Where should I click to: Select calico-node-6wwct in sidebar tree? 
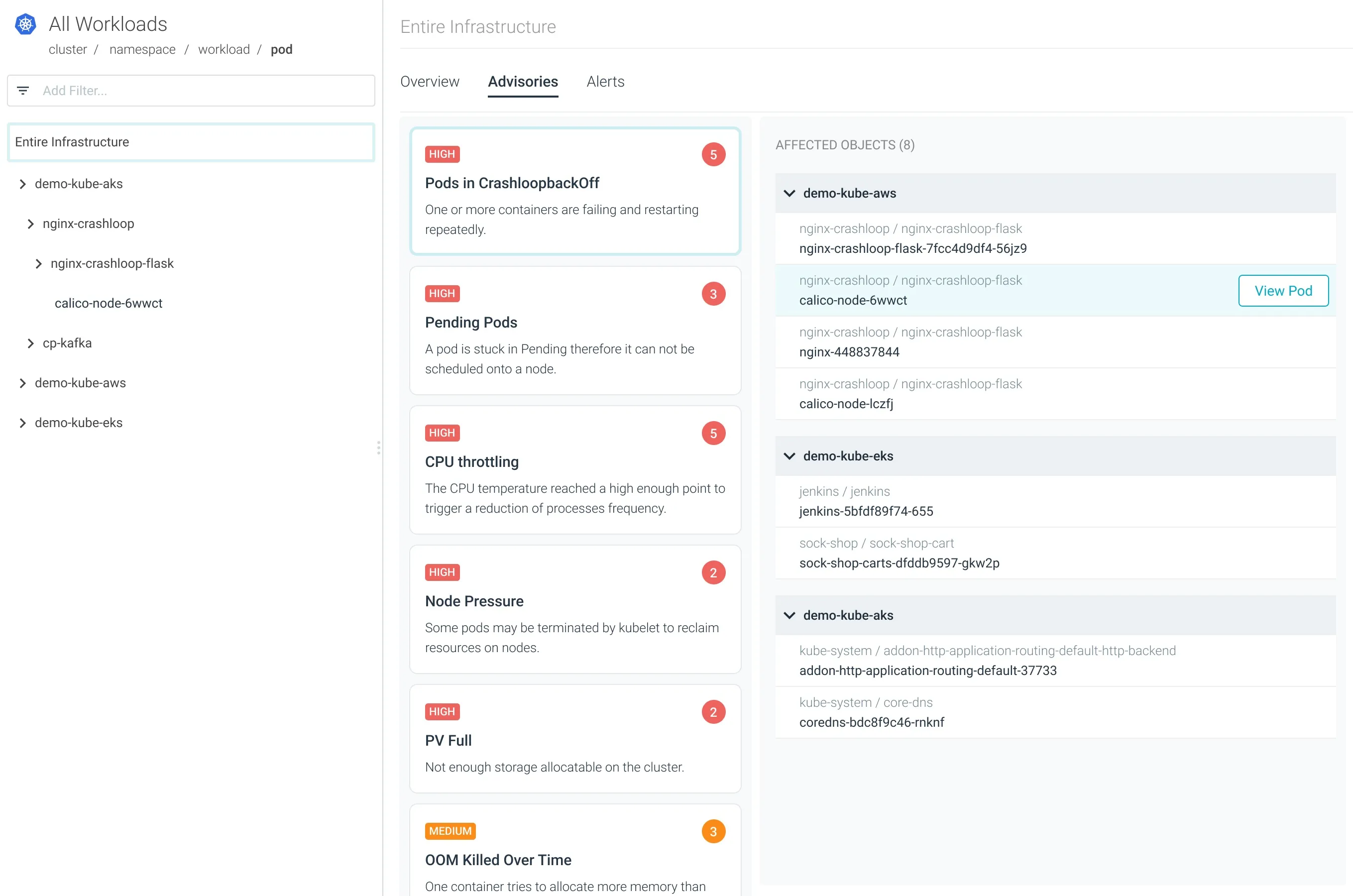pos(109,304)
